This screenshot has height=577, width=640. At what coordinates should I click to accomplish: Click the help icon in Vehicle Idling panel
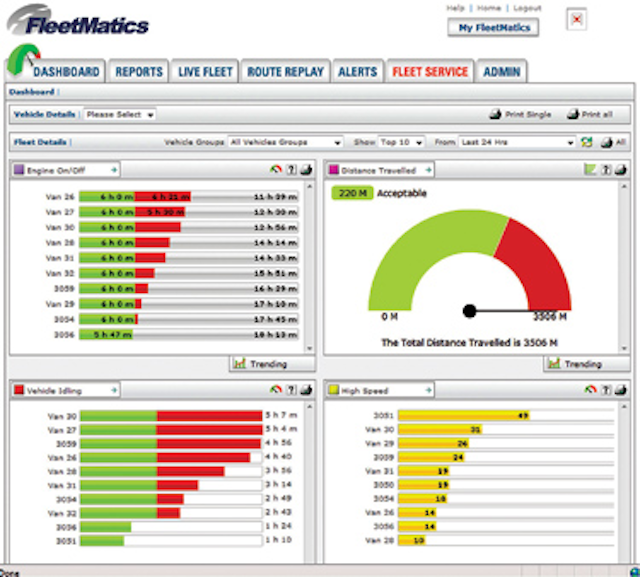point(291,390)
